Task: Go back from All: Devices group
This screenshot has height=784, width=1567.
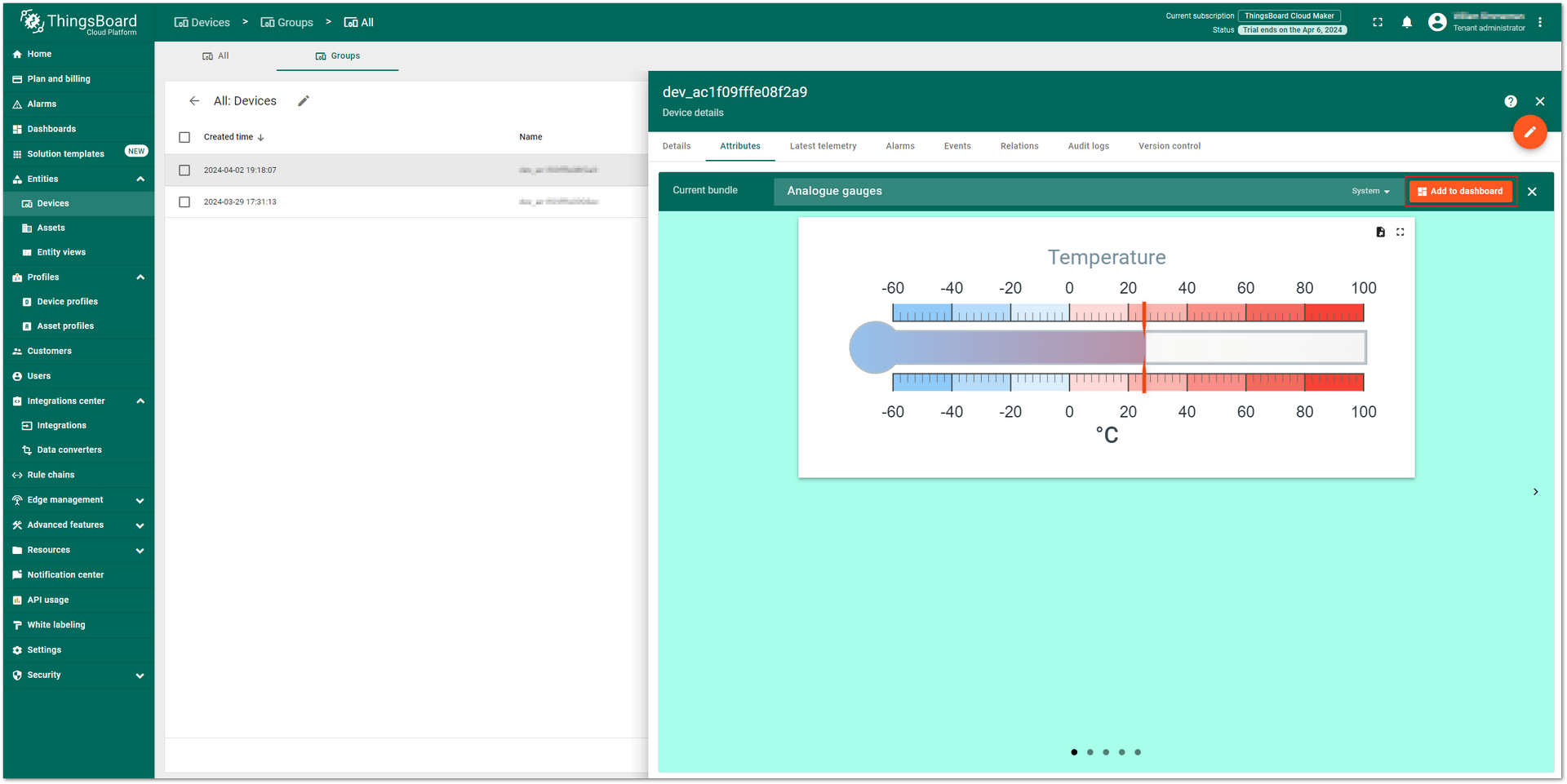Action: [194, 101]
